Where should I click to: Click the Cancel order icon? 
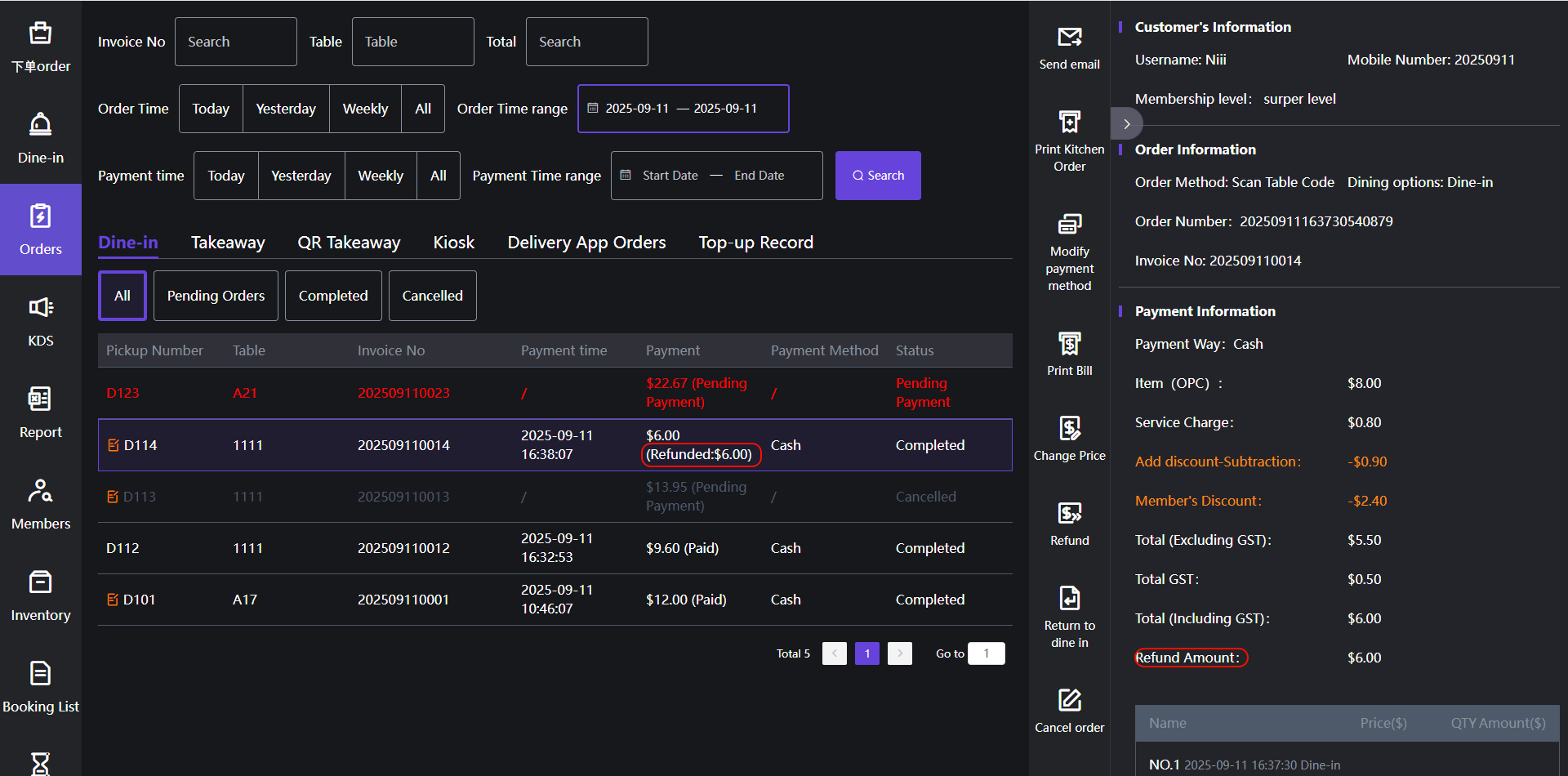pos(1069,701)
